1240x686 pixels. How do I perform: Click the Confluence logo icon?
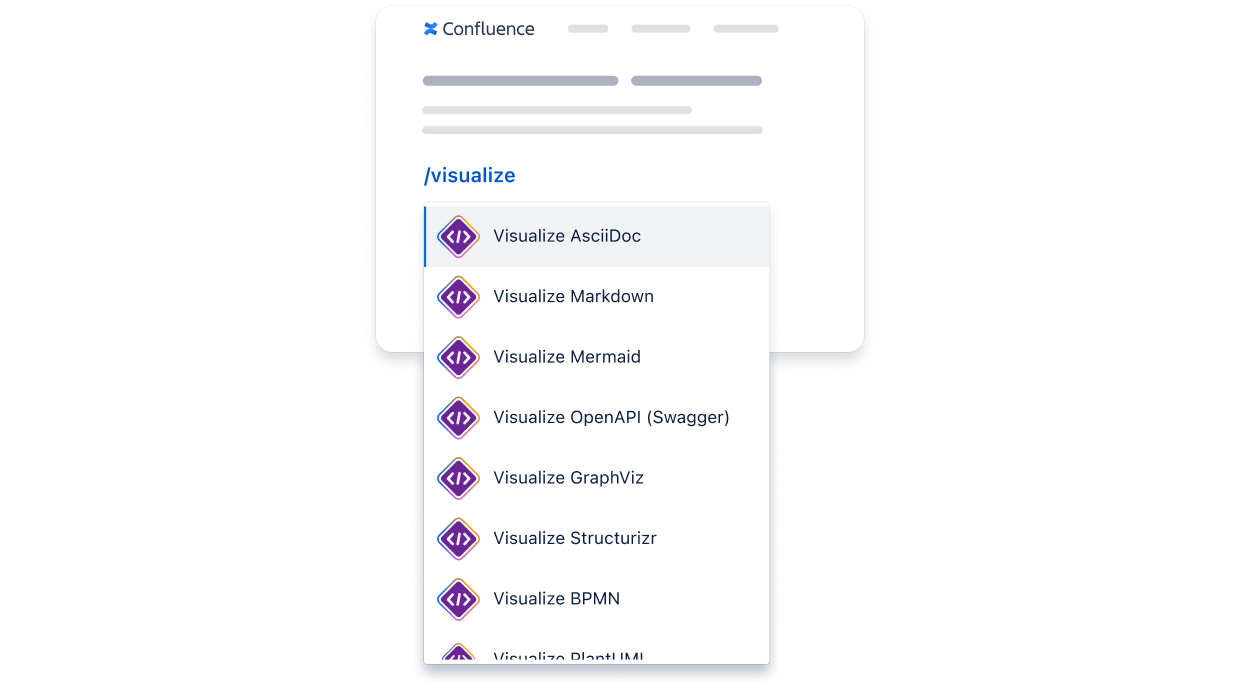click(431, 29)
